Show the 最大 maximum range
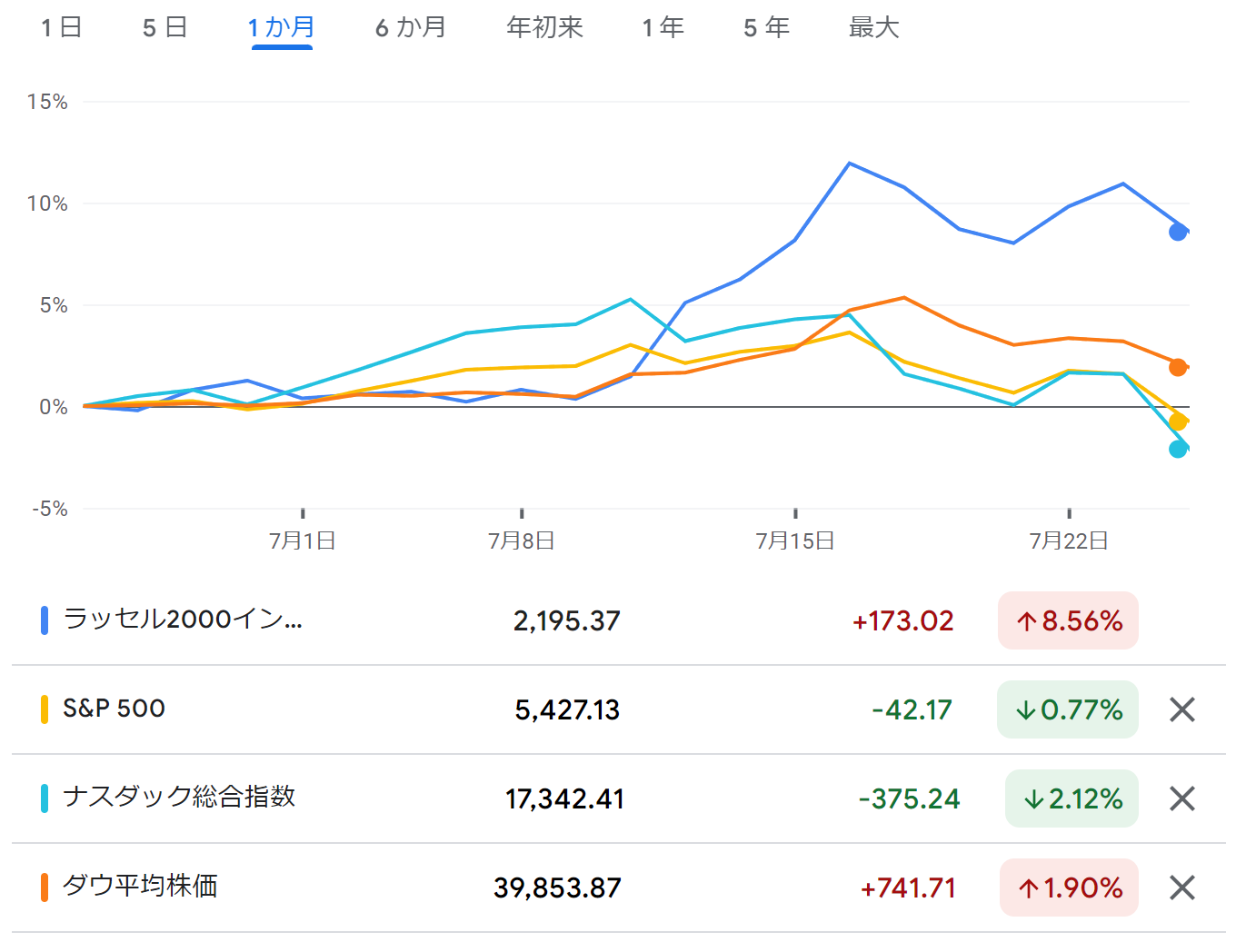This screenshot has height=952, width=1236. 873,28
